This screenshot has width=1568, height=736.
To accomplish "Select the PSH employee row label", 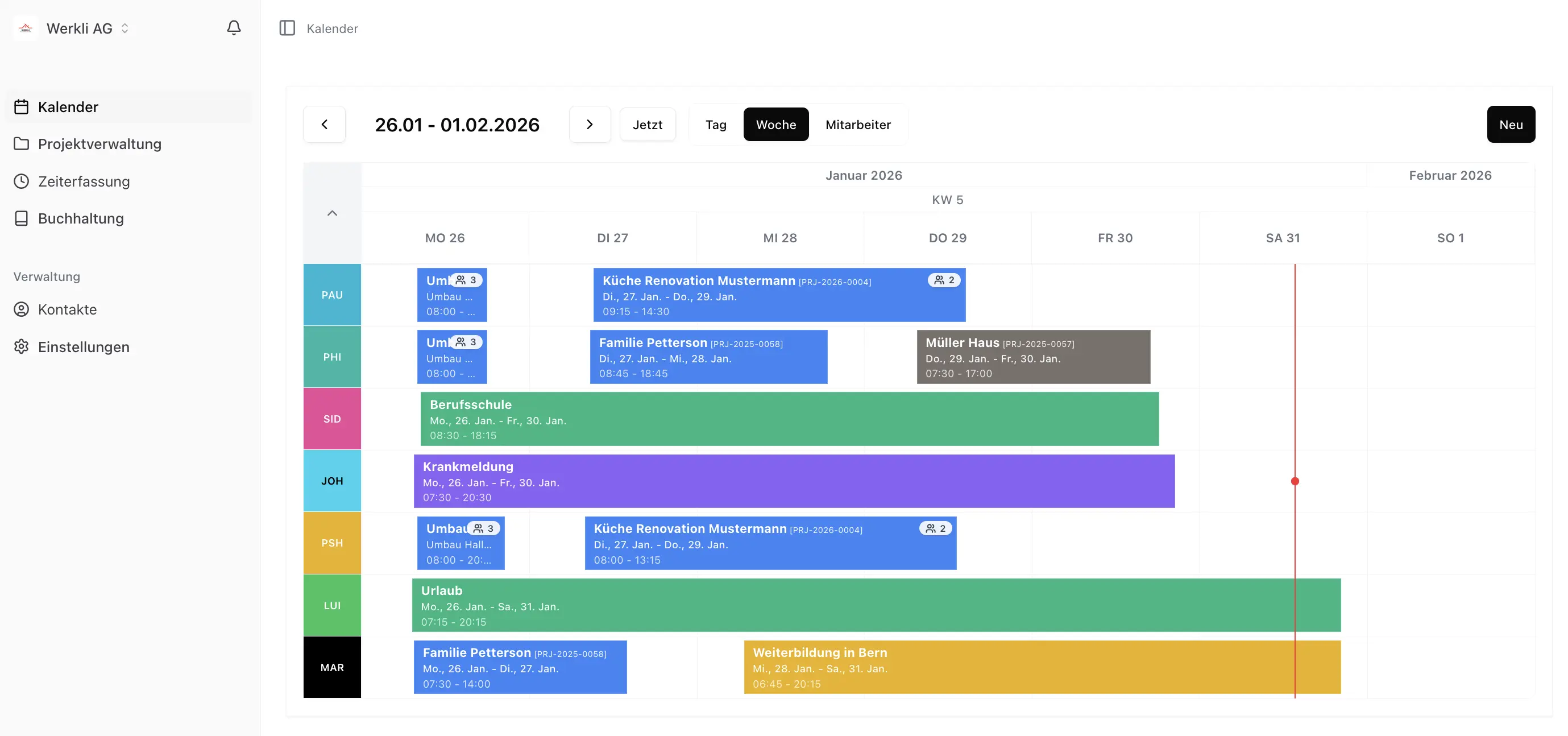I will pyautogui.click(x=333, y=544).
